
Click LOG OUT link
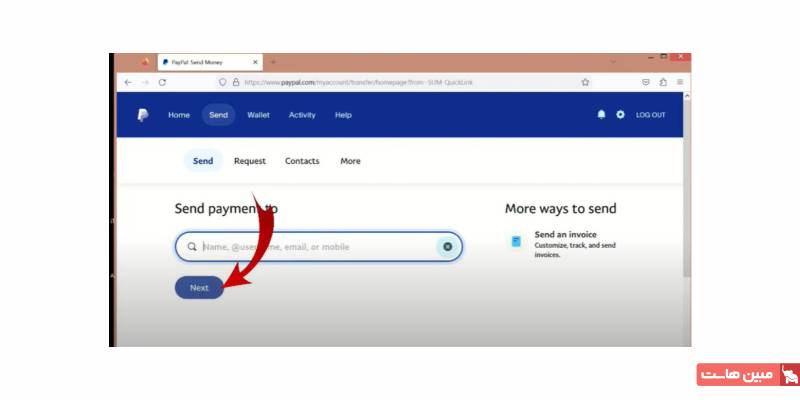(651, 115)
